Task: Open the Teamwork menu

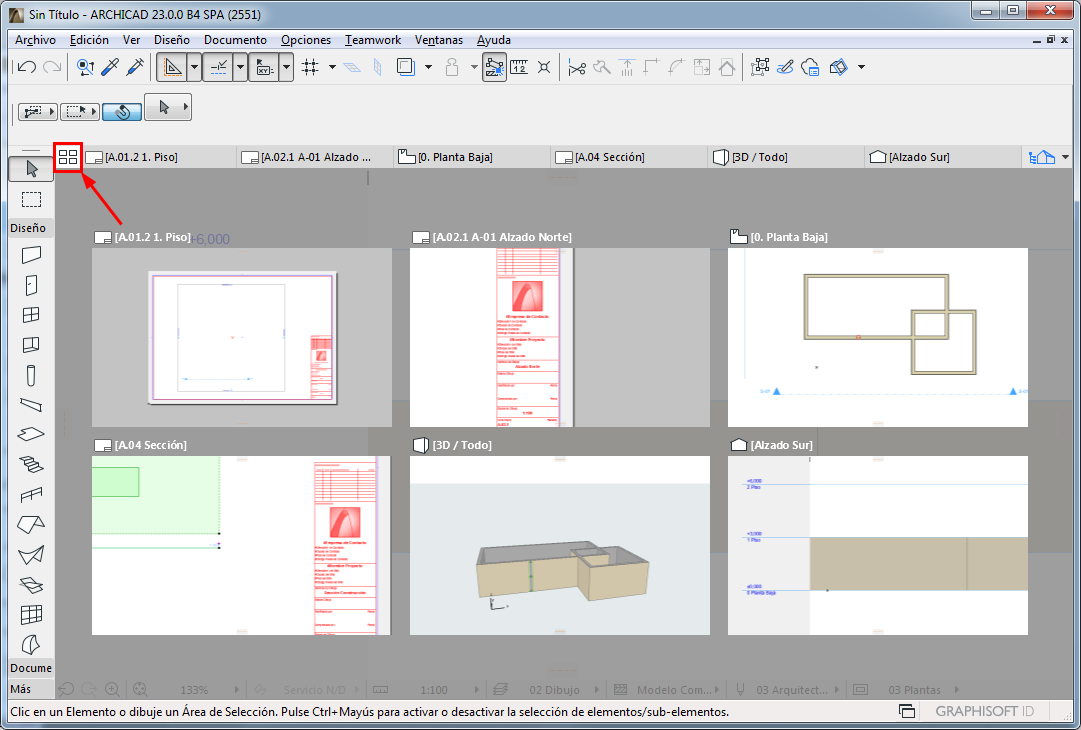Action: [x=372, y=40]
